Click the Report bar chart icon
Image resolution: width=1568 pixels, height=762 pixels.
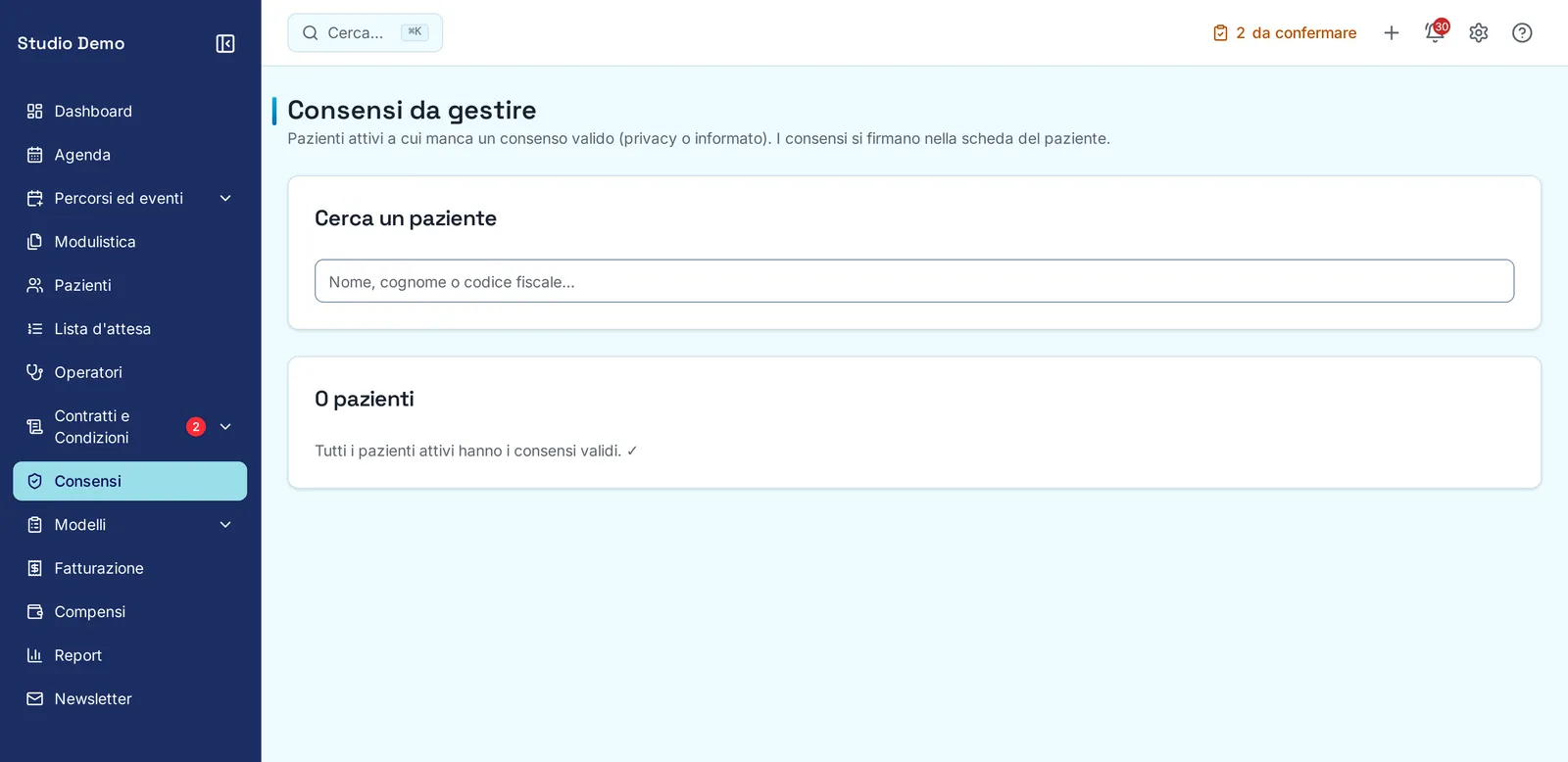[x=35, y=655]
